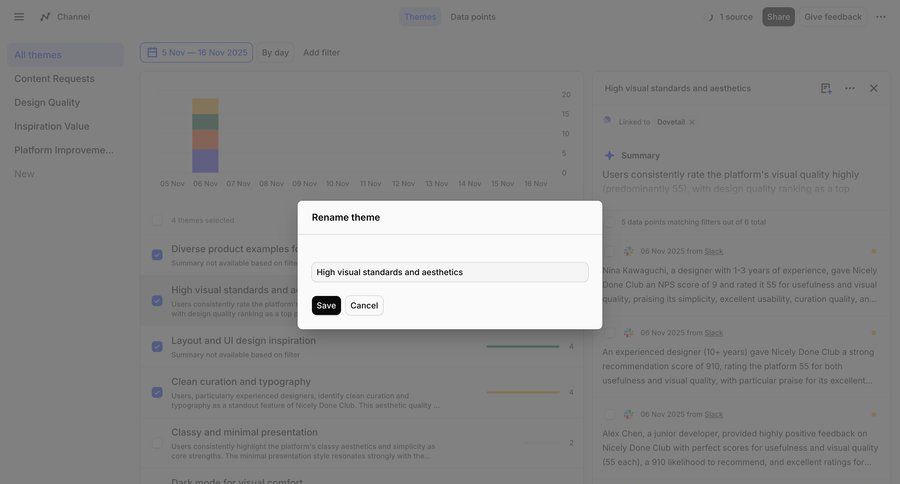The height and width of the screenshot is (484, 900).
Task: Click green bar for Layout and UI design
Action: point(522,347)
